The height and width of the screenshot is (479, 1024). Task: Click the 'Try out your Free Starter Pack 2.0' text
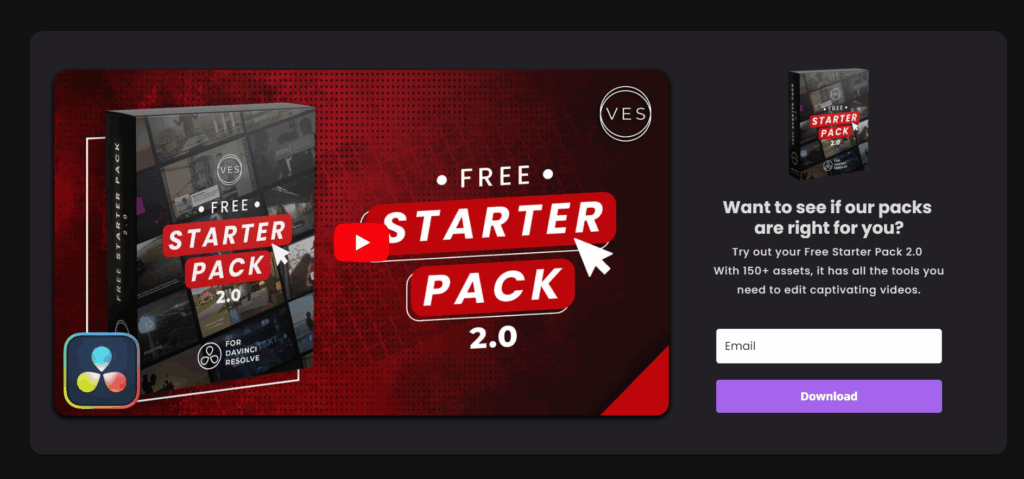827,252
